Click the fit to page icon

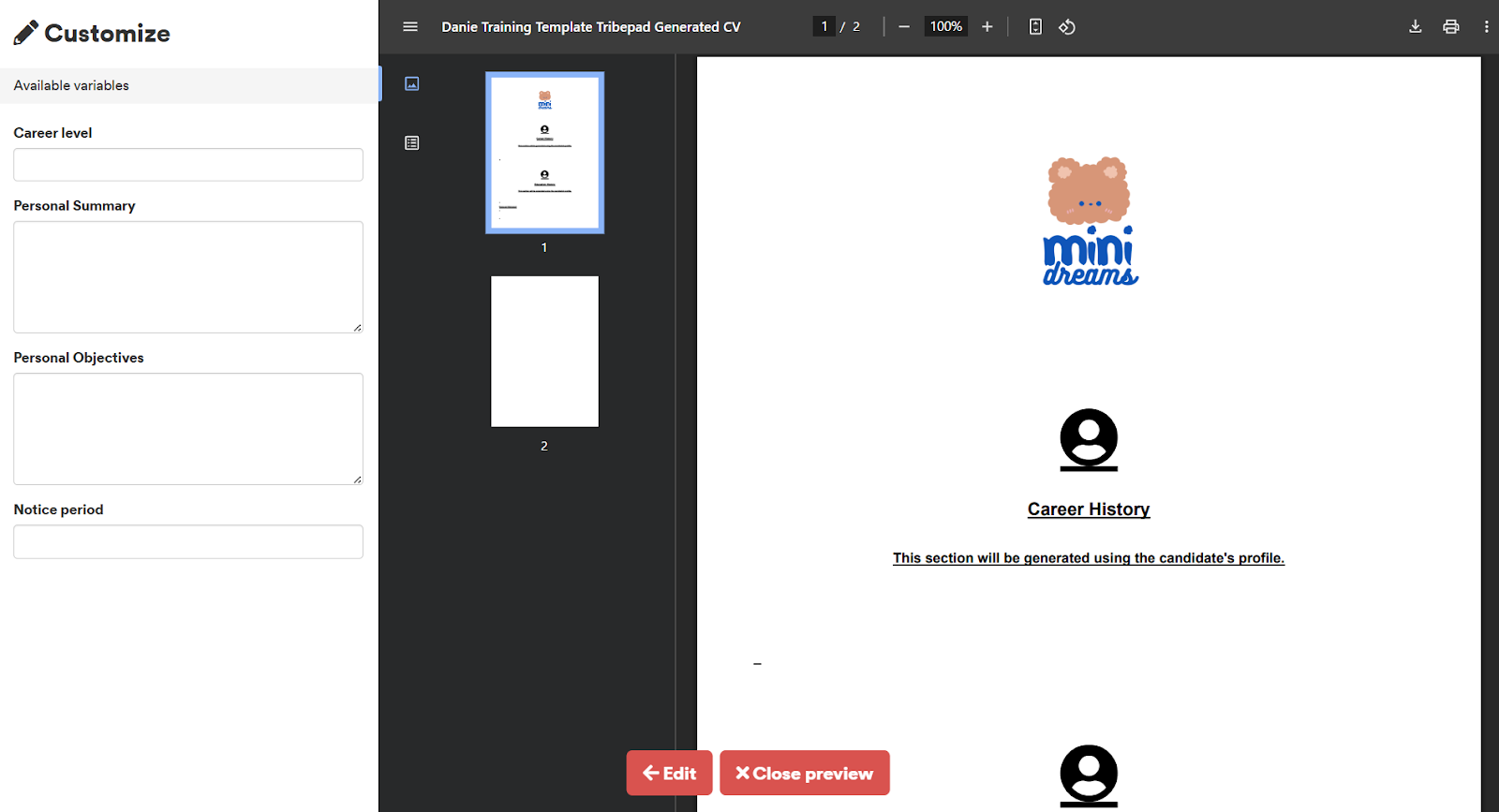(1035, 27)
